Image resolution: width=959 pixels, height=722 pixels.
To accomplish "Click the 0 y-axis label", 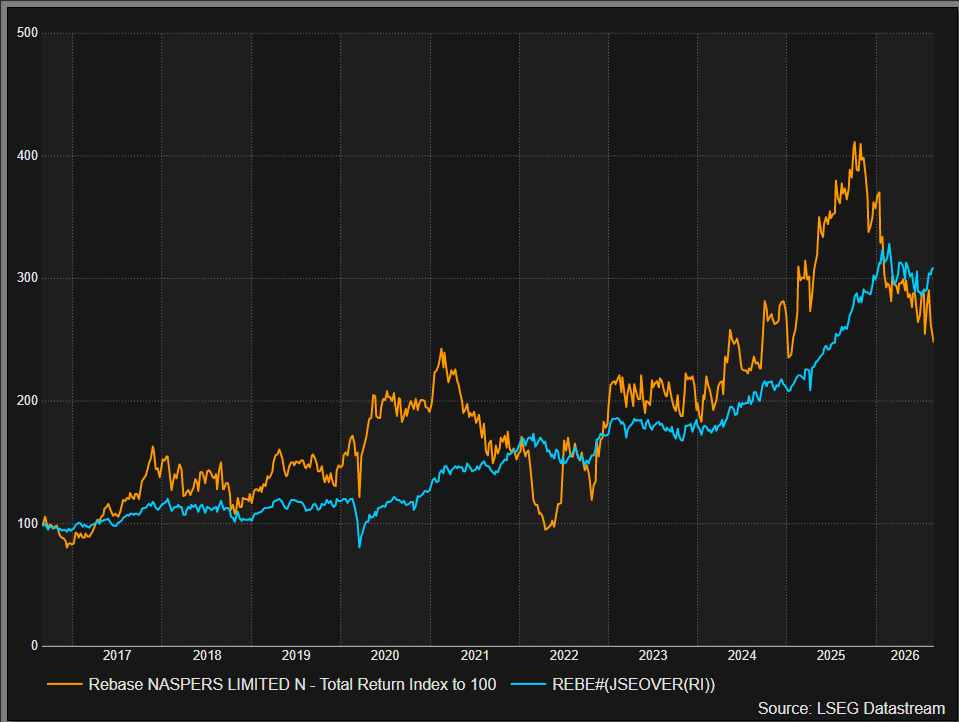I will 34,646.
